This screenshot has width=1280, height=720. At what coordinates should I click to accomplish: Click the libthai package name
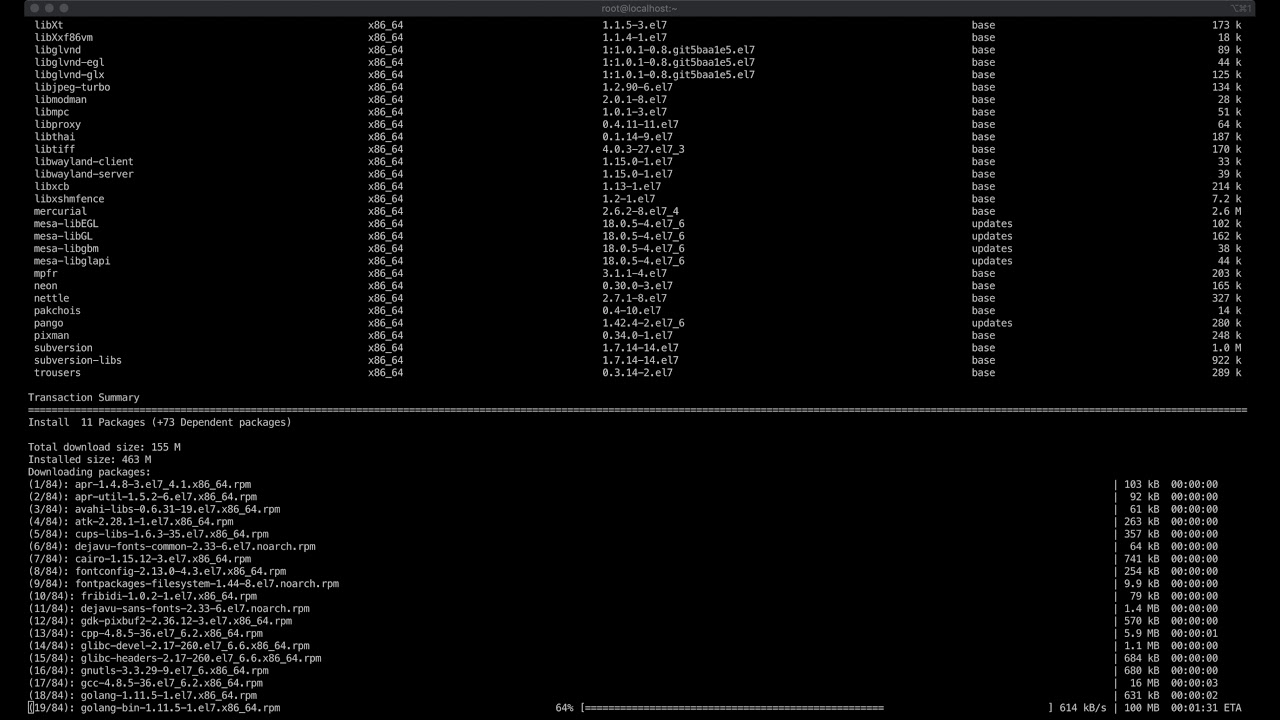[x=54, y=137]
